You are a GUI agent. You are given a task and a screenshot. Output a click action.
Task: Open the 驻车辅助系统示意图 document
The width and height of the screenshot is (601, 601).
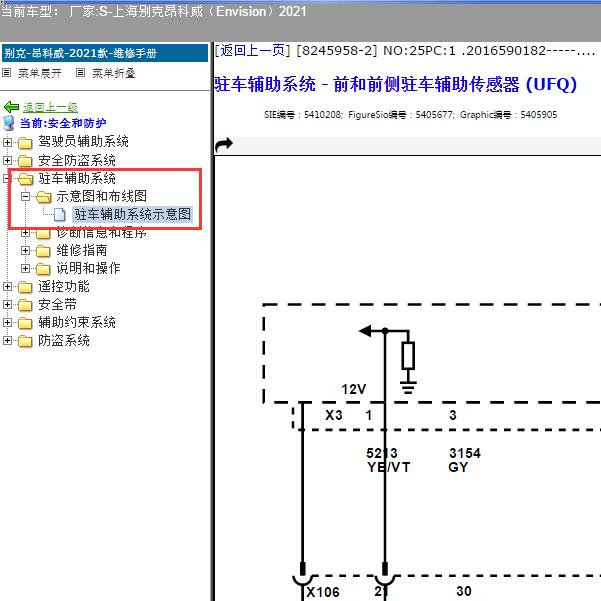click(x=132, y=214)
